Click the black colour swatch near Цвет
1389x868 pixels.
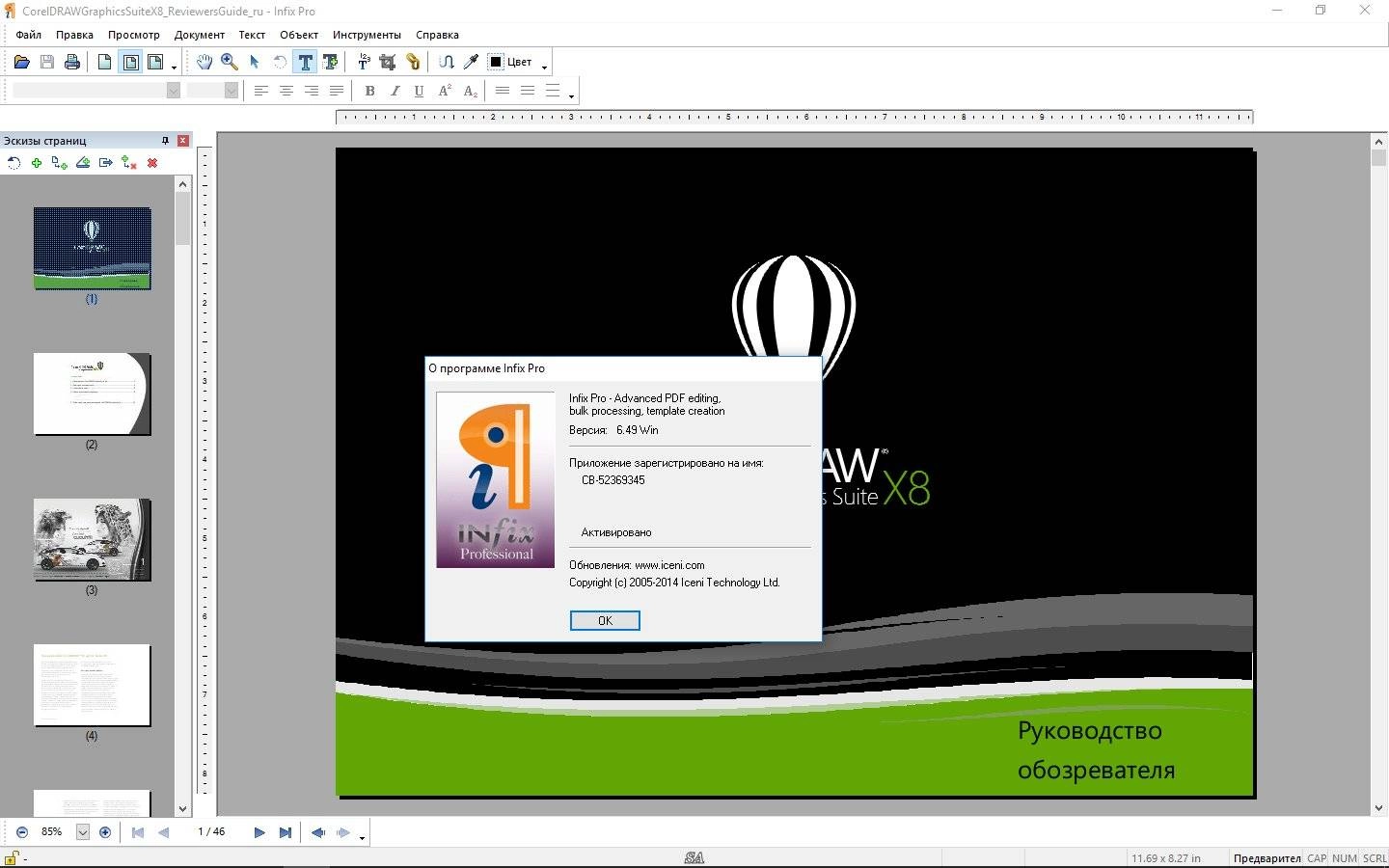(496, 62)
